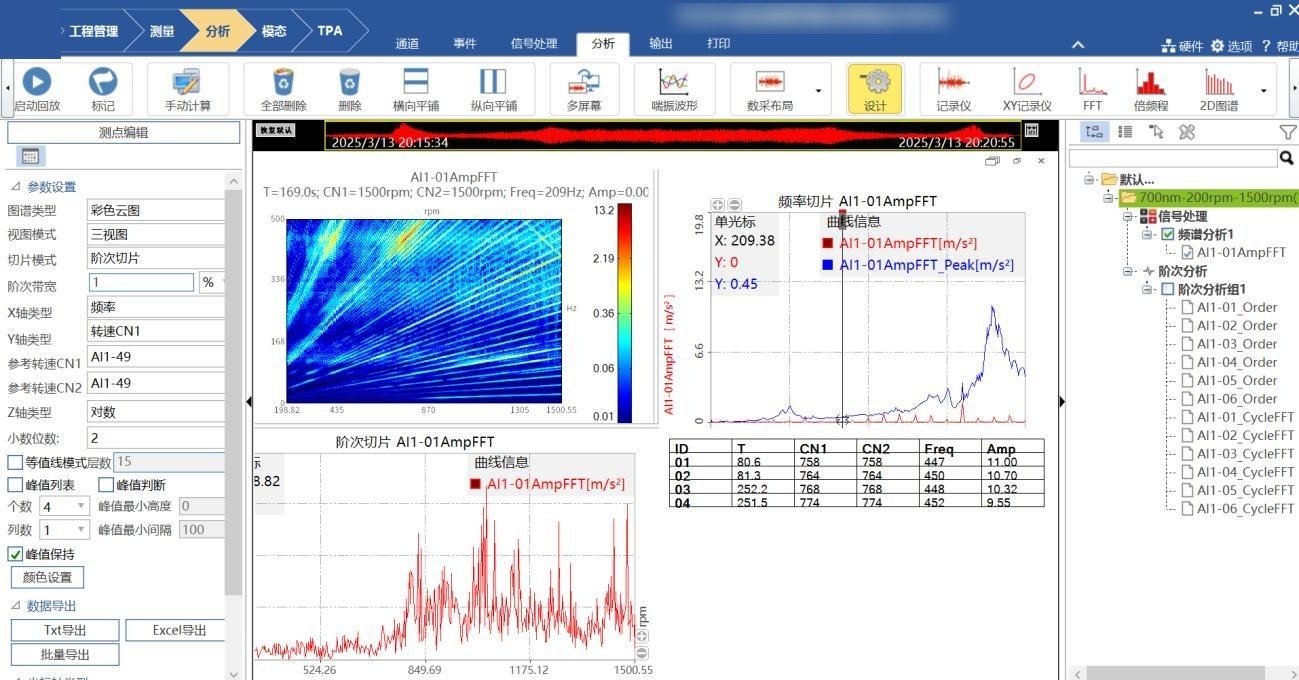Uncheck 频谱分析1 checkbox in tree
This screenshot has height=680, width=1299.
click(1168, 234)
